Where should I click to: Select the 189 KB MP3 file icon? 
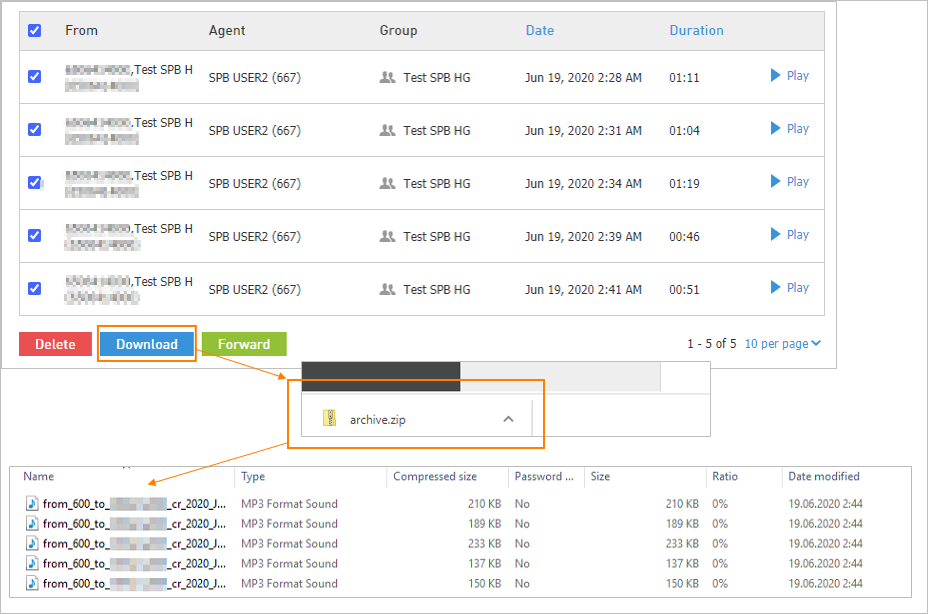32,523
